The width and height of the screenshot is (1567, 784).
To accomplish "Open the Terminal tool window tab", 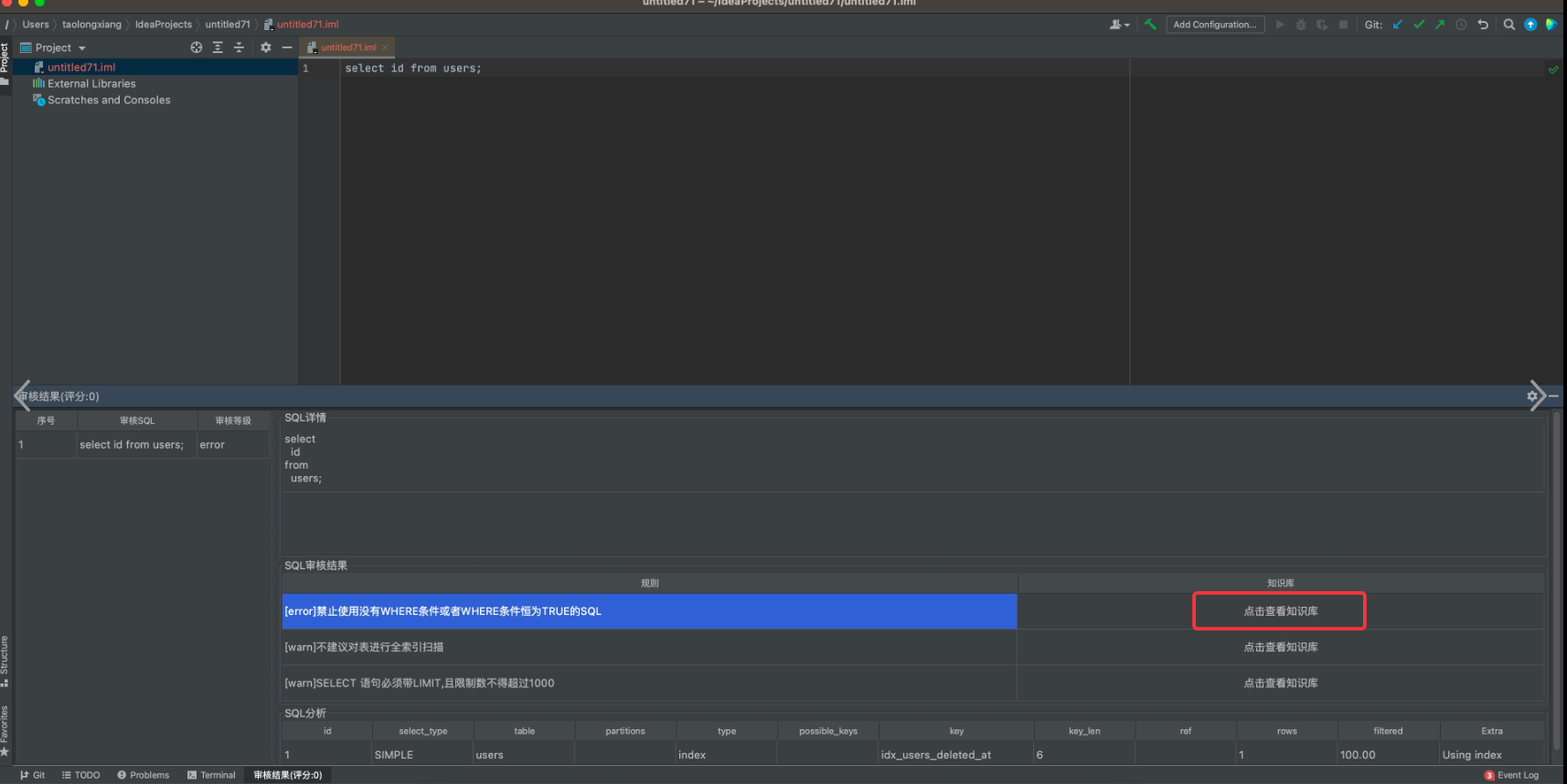I will [x=211, y=775].
